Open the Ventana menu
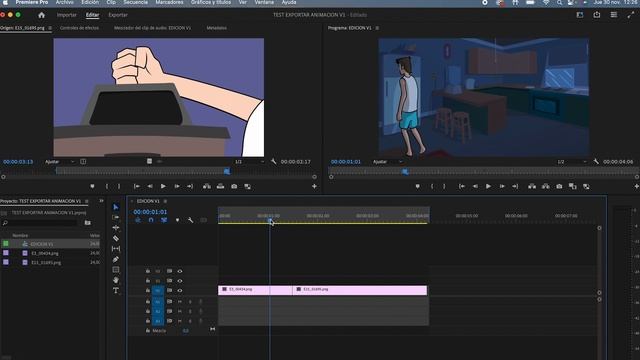This screenshot has width=640, height=360. tap(264, 2)
